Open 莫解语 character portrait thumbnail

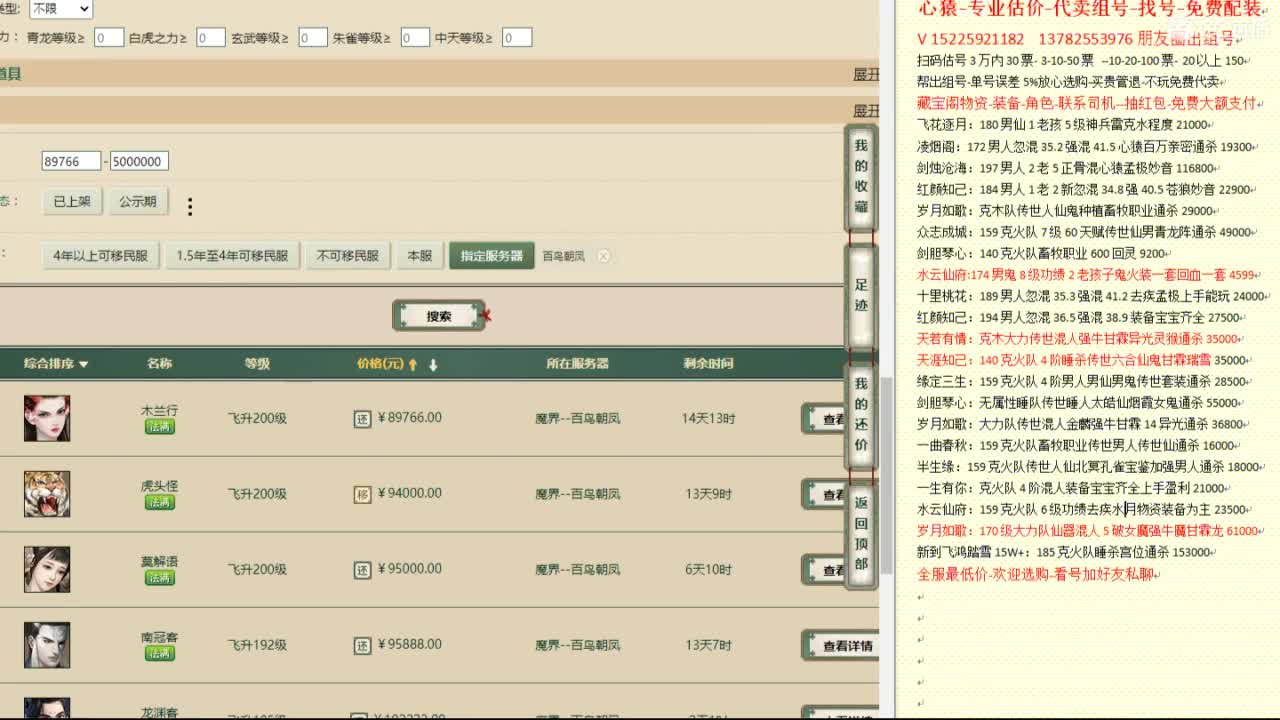(x=47, y=570)
